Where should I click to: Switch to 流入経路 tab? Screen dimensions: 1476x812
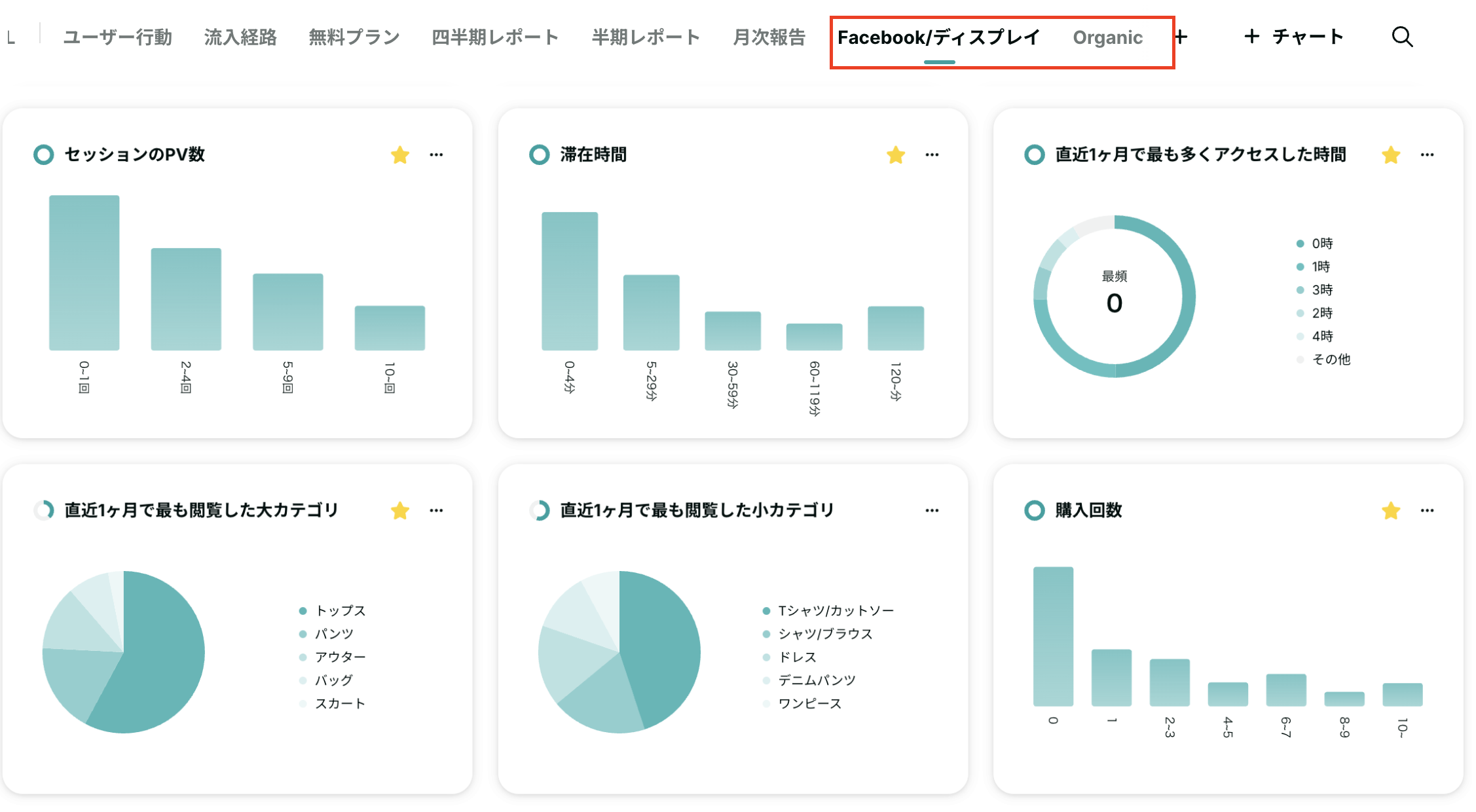pyautogui.click(x=240, y=37)
